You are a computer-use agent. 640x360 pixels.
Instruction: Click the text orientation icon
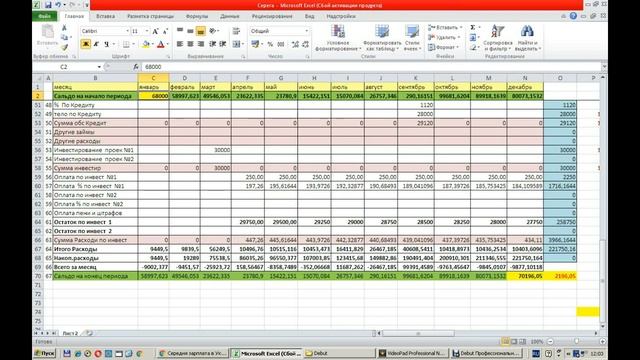tap(213, 31)
